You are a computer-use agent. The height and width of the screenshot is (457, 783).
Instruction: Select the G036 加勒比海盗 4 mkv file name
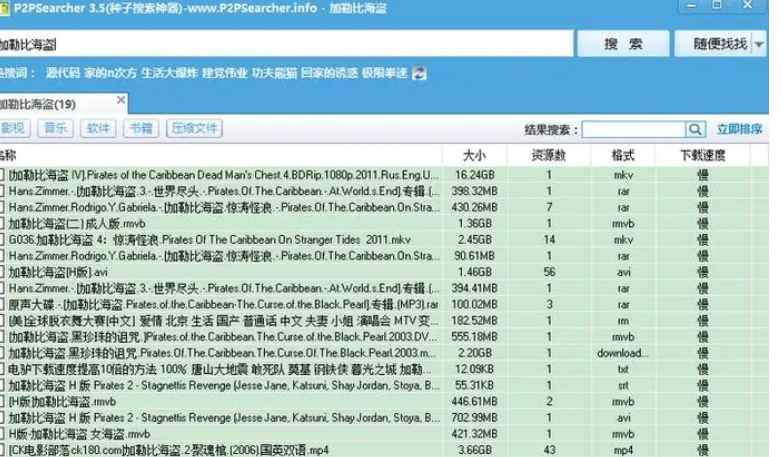210,240
